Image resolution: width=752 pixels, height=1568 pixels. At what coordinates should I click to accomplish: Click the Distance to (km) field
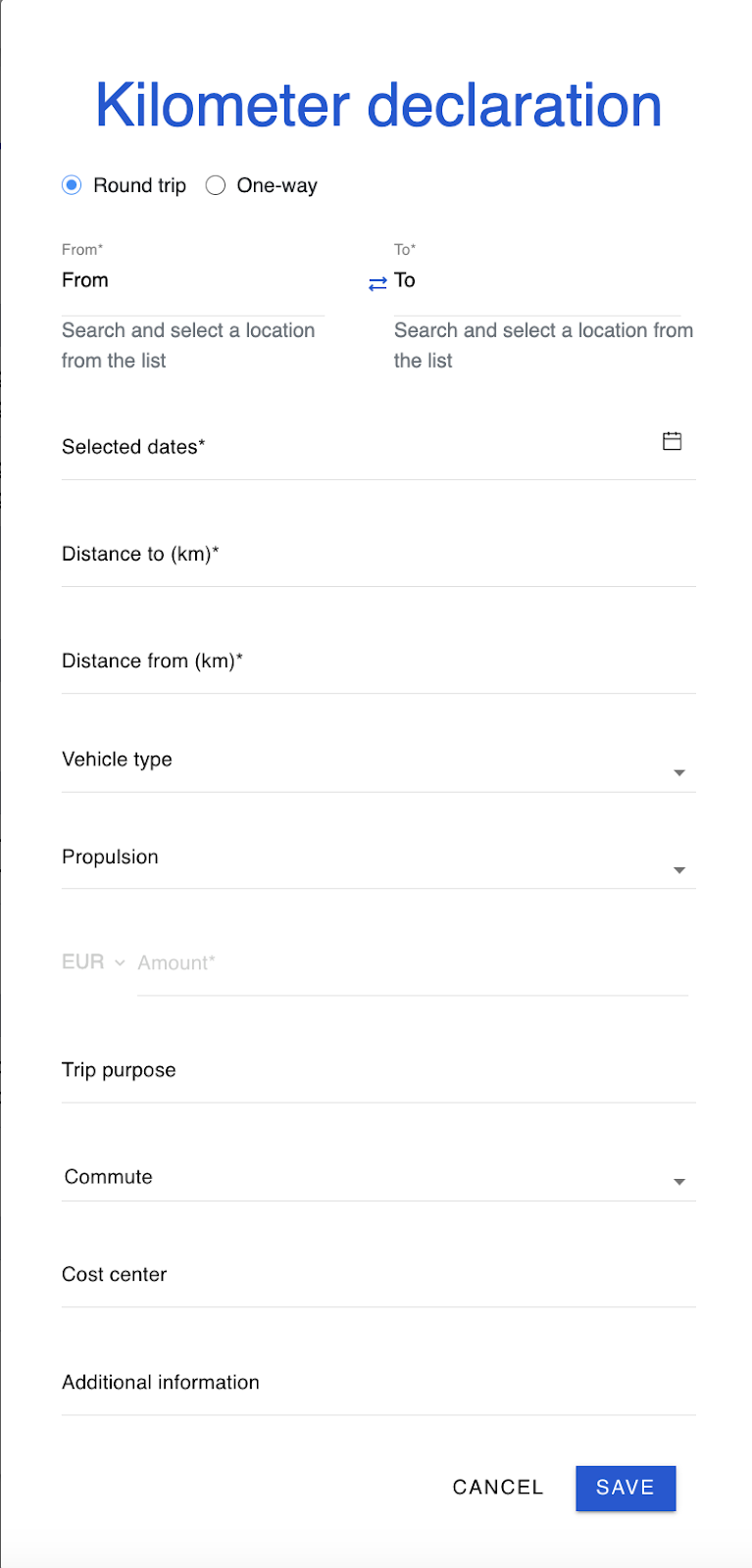(378, 555)
